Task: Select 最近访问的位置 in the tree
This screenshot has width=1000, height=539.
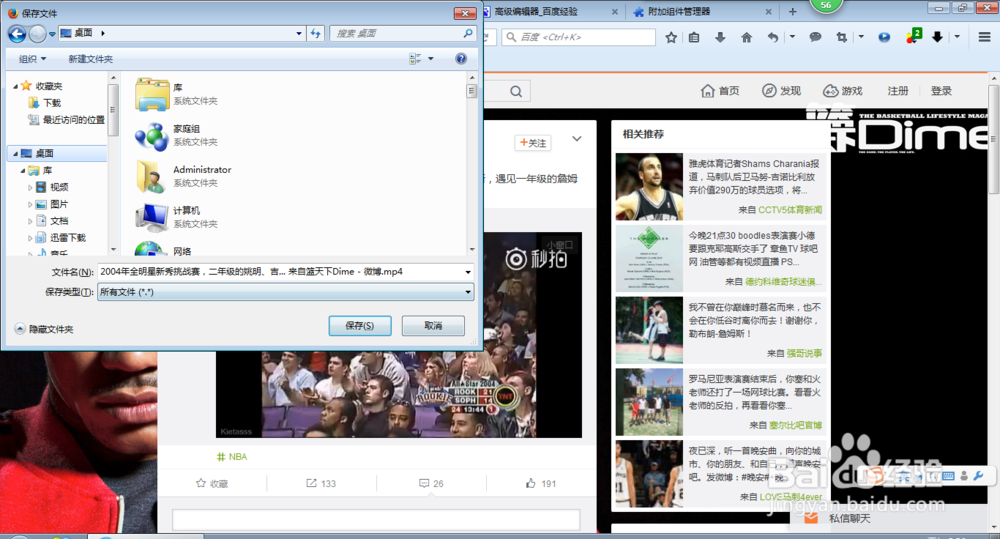Action: click(x=73, y=120)
